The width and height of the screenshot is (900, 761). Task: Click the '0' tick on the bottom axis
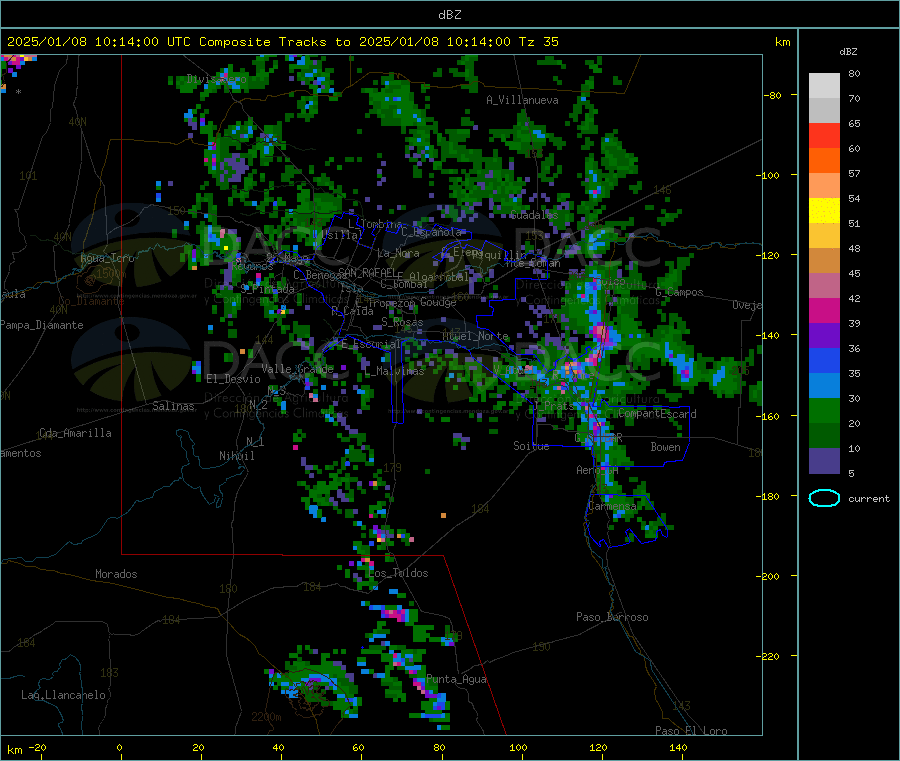(x=119, y=747)
